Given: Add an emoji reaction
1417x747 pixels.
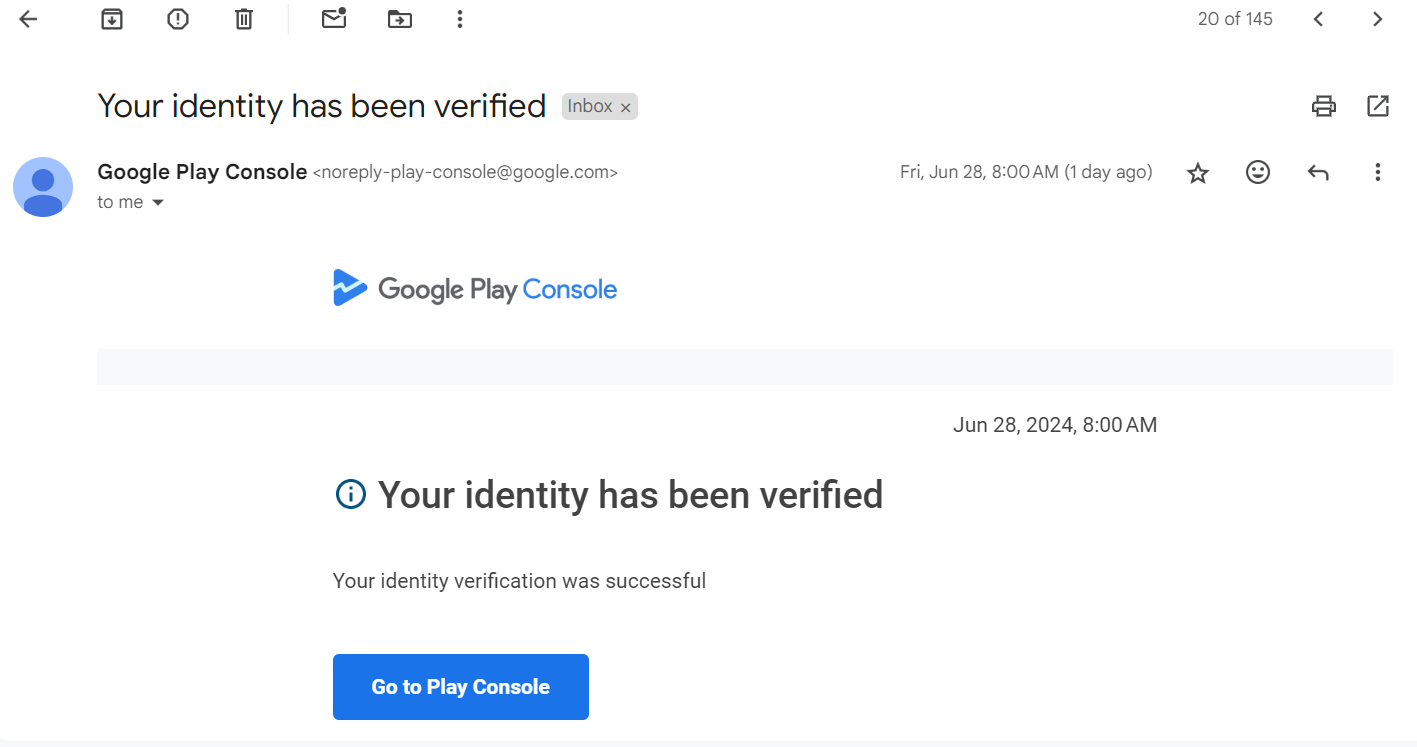Looking at the screenshot, I should 1258,173.
